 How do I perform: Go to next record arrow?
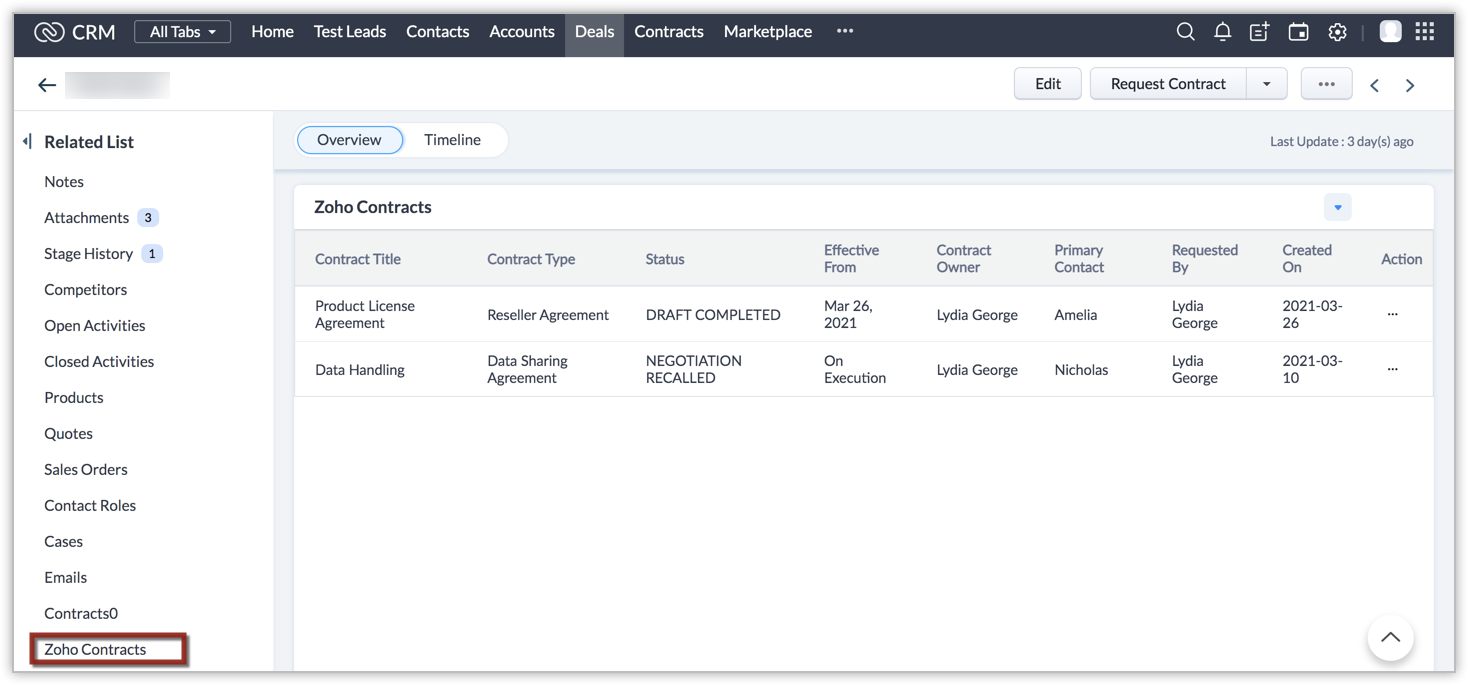point(1410,85)
